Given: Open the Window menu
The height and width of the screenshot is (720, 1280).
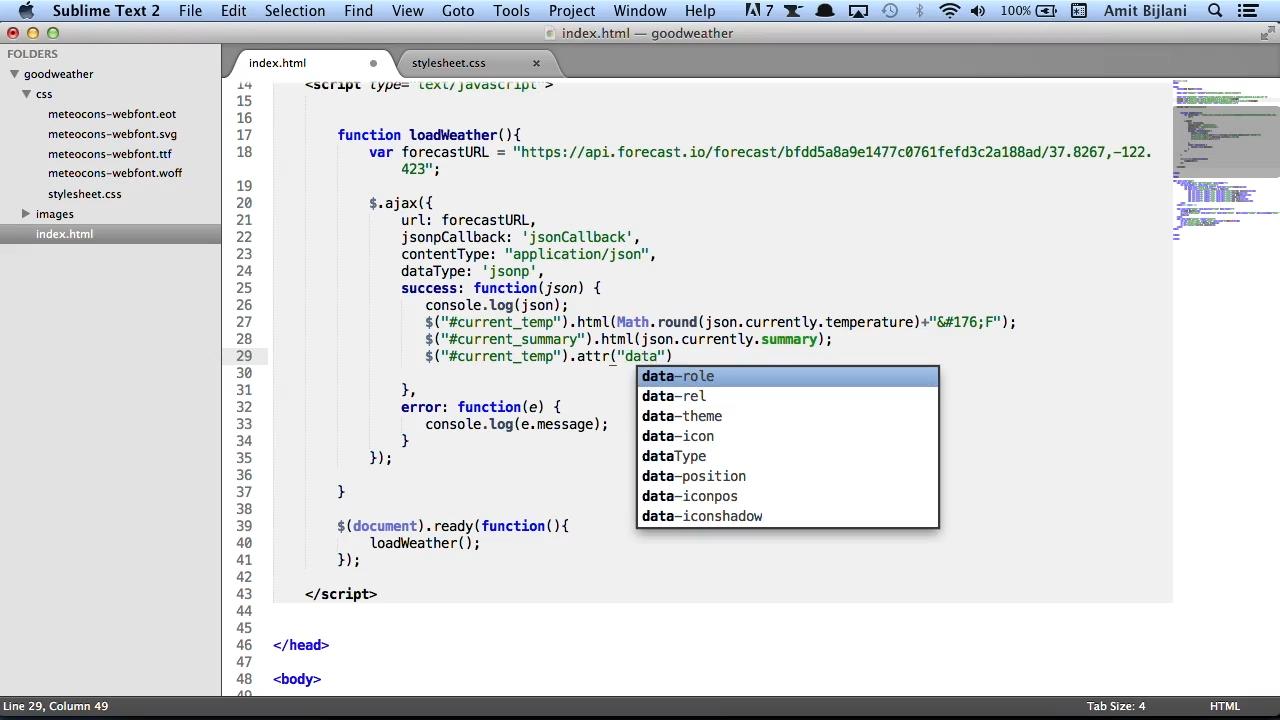Looking at the screenshot, I should pyautogui.click(x=640, y=11).
